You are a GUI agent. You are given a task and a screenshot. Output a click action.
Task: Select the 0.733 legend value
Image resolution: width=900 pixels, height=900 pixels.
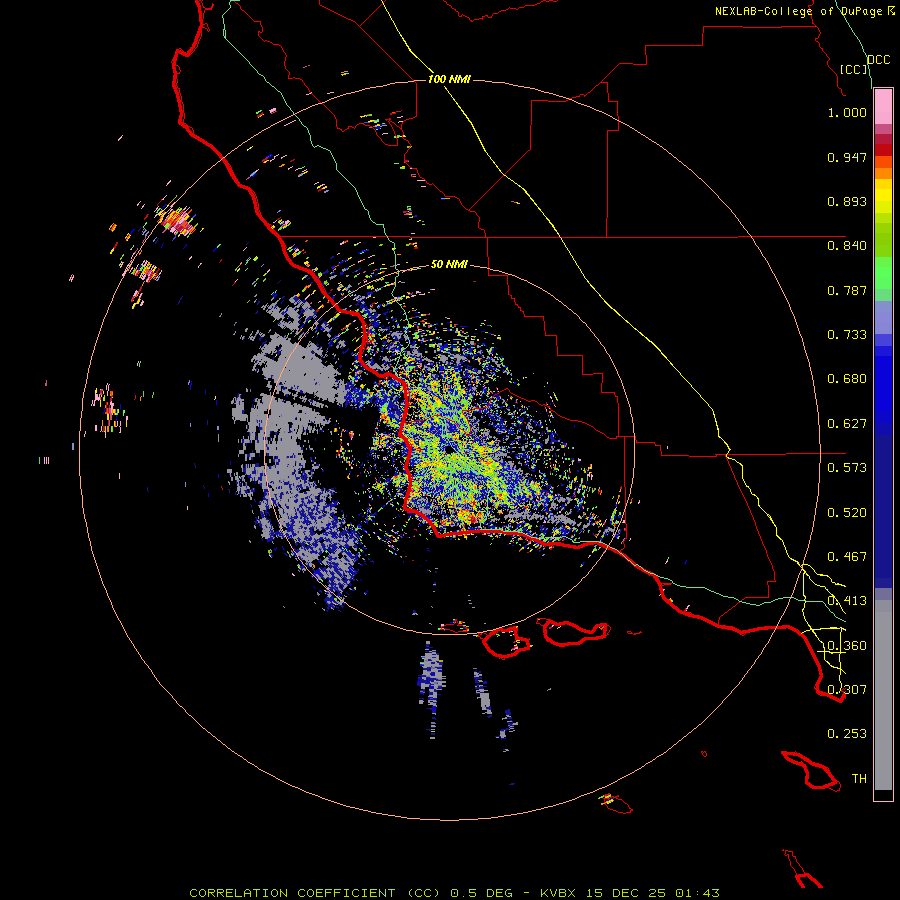pos(847,335)
